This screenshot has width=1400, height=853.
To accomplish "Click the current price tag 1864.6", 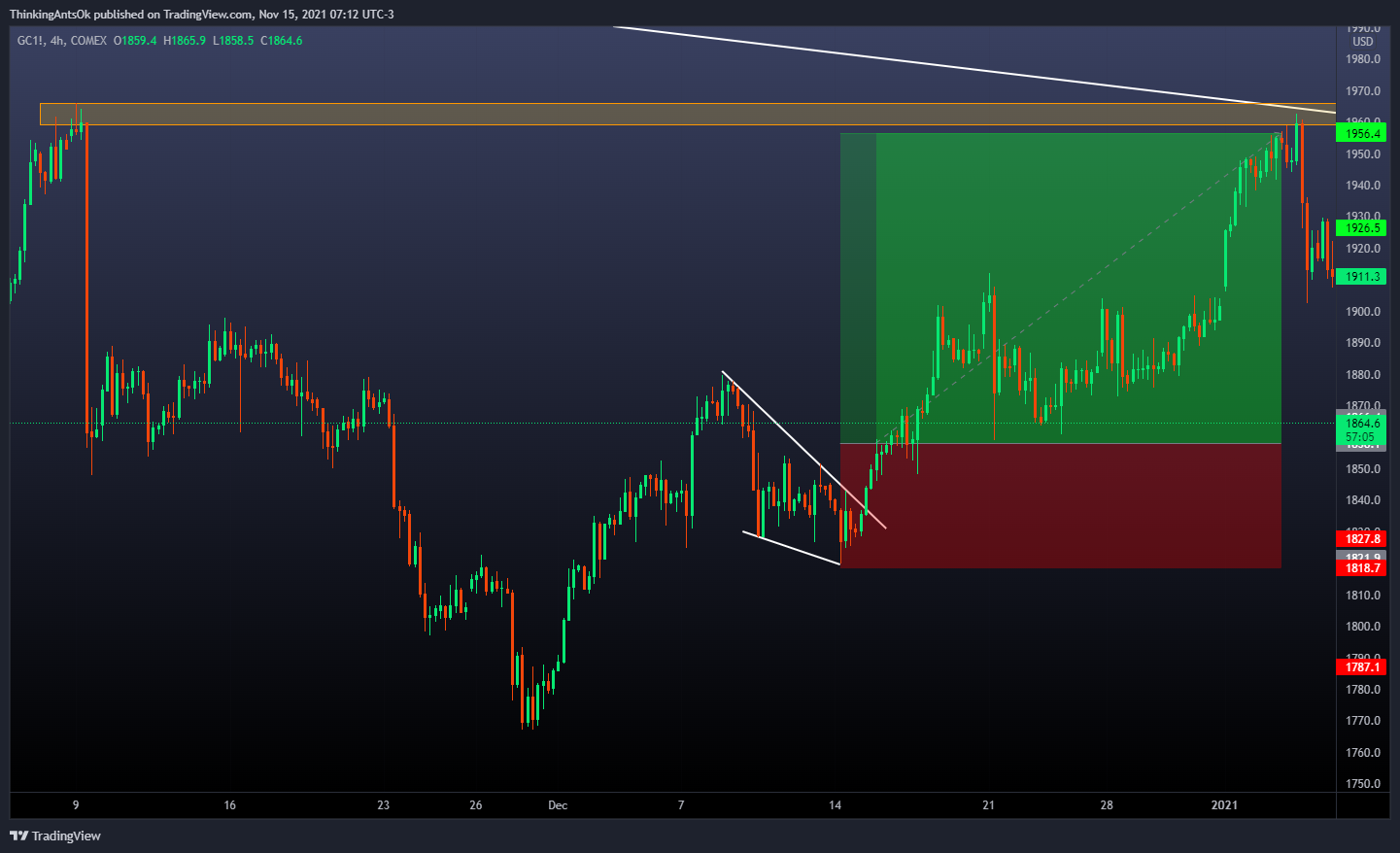I will pyautogui.click(x=1362, y=424).
